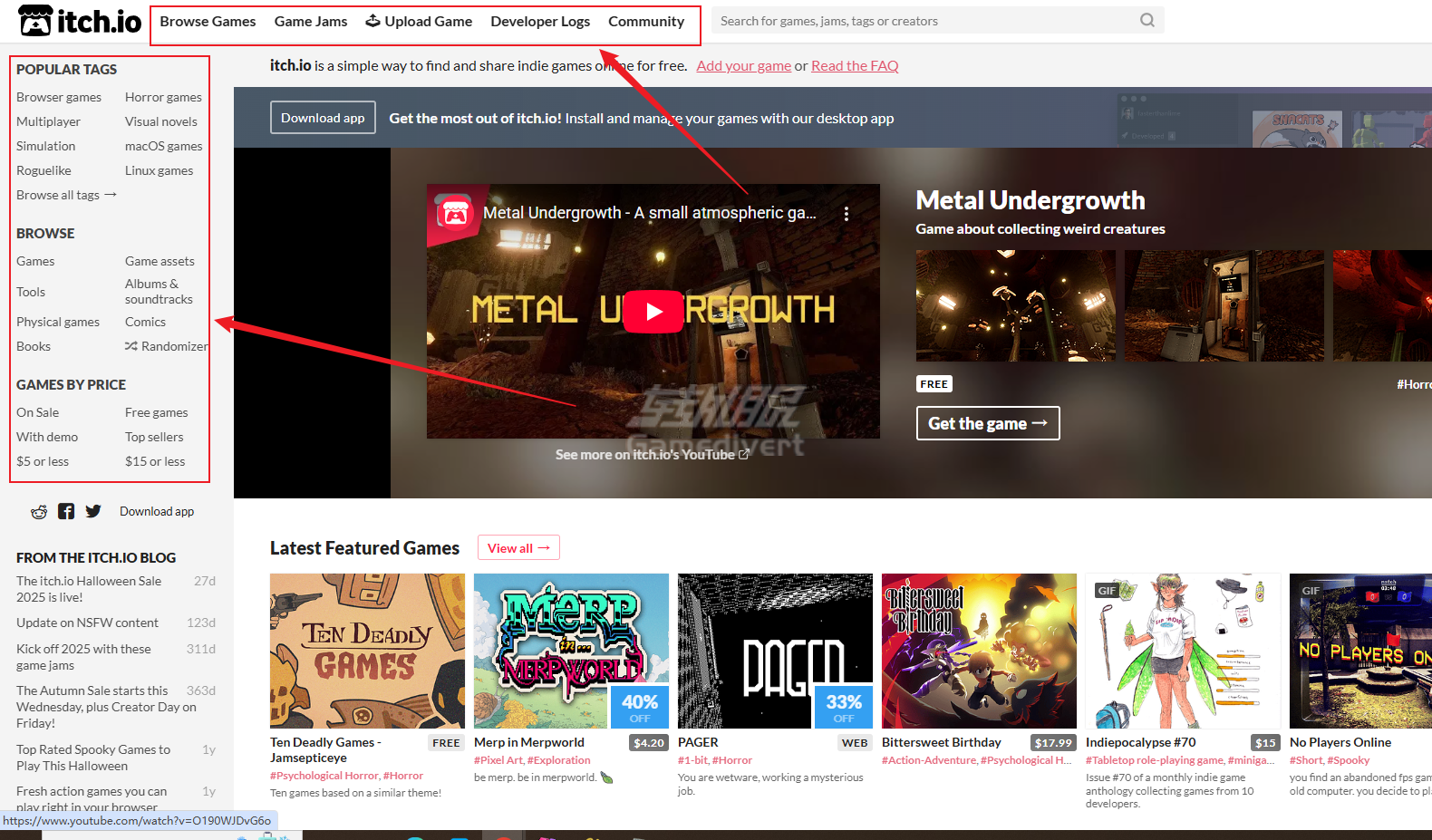Open the Randomizer shuffle link

(x=167, y=346)
